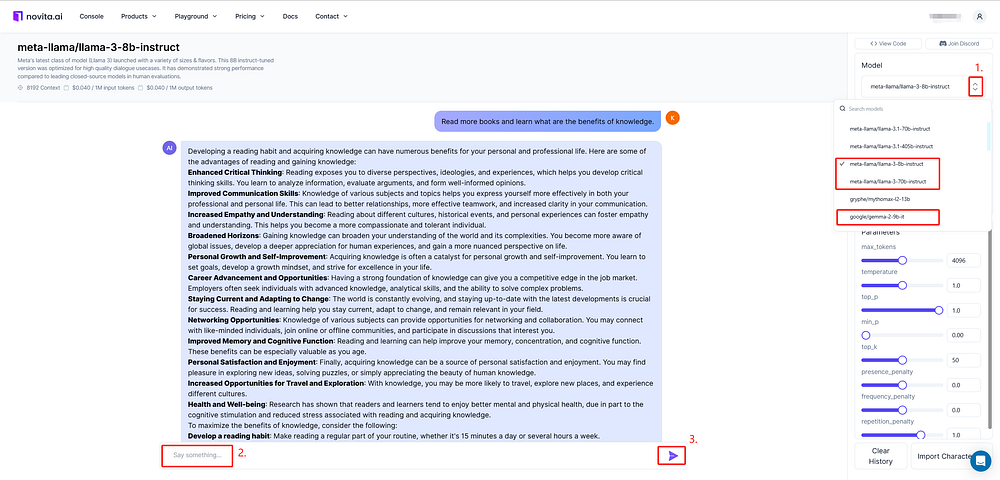Screen dimensions: 1000x480
Task: Click the temperature value field
Action: [x=964, y=285]
